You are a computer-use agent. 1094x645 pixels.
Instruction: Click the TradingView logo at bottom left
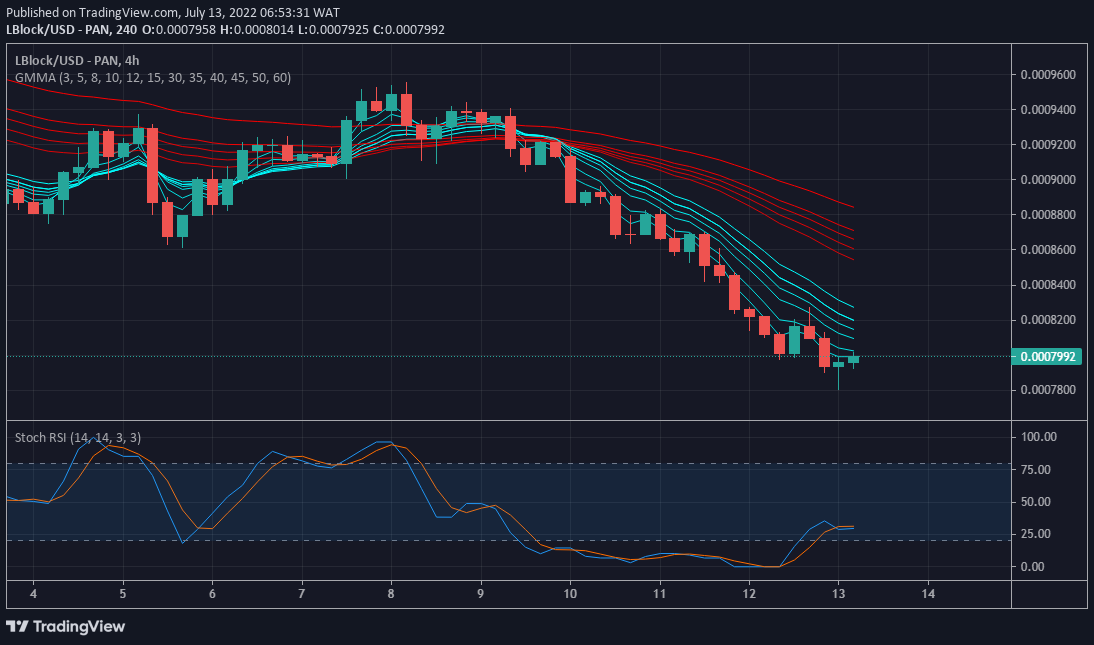66,626
